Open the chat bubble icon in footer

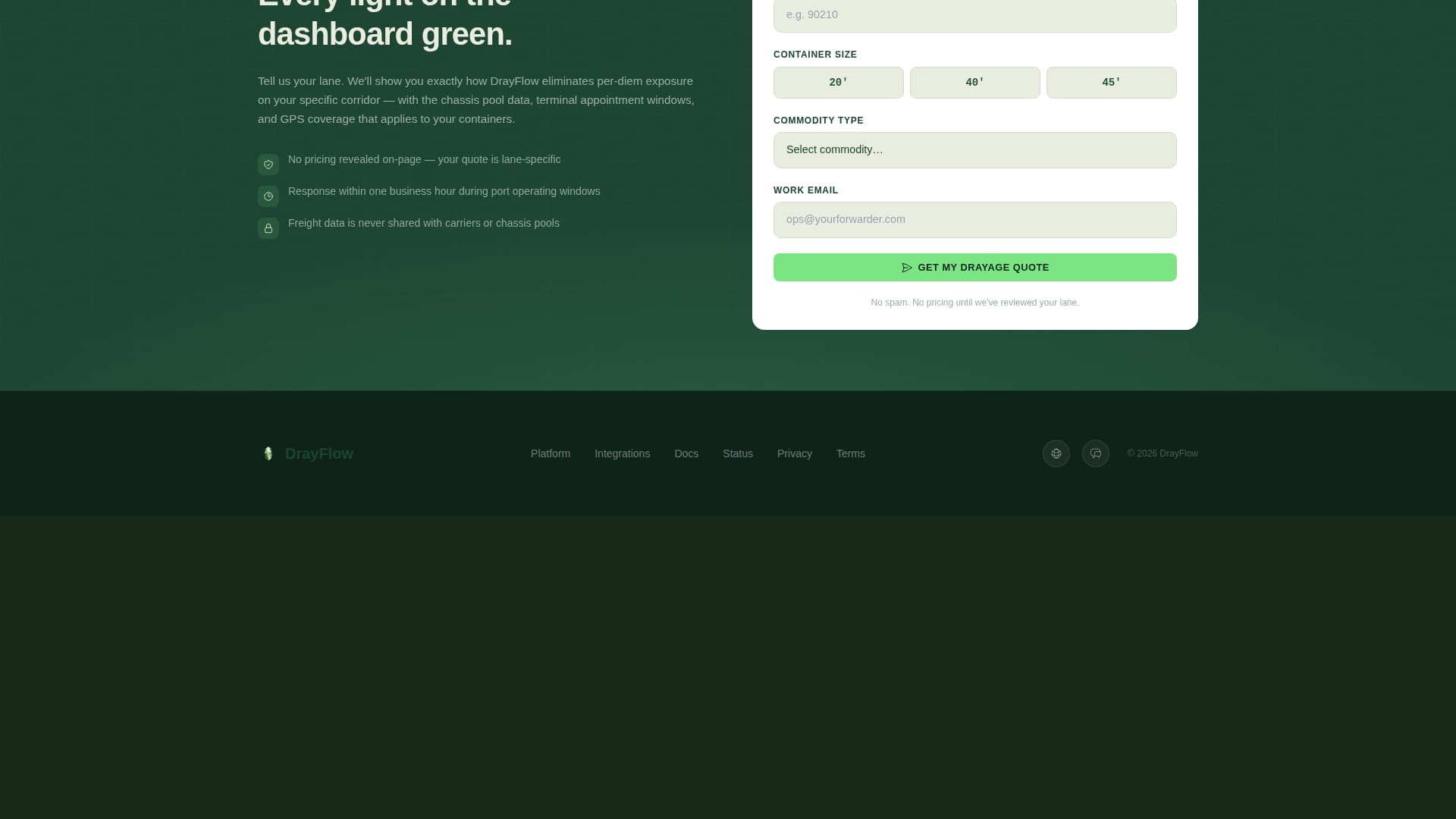tap(1096, 453)
